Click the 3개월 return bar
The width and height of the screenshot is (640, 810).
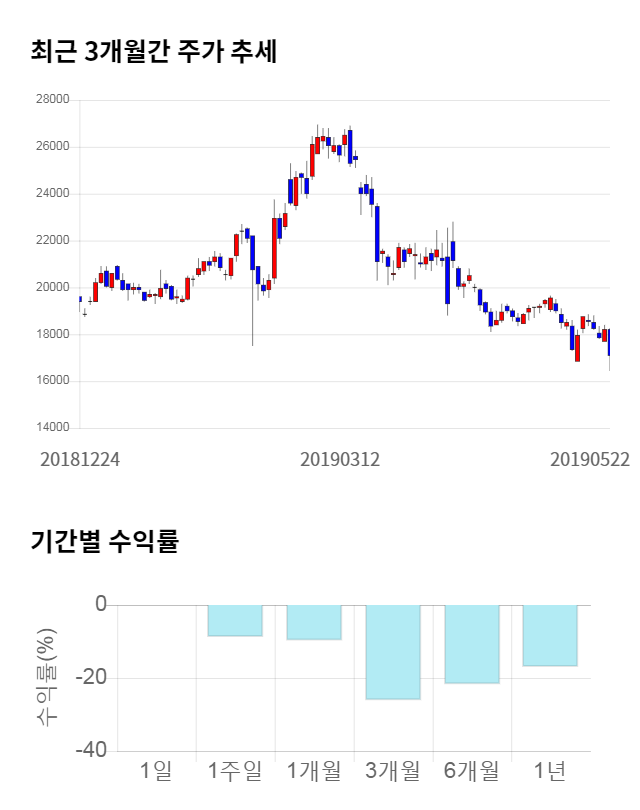[393, 651]
